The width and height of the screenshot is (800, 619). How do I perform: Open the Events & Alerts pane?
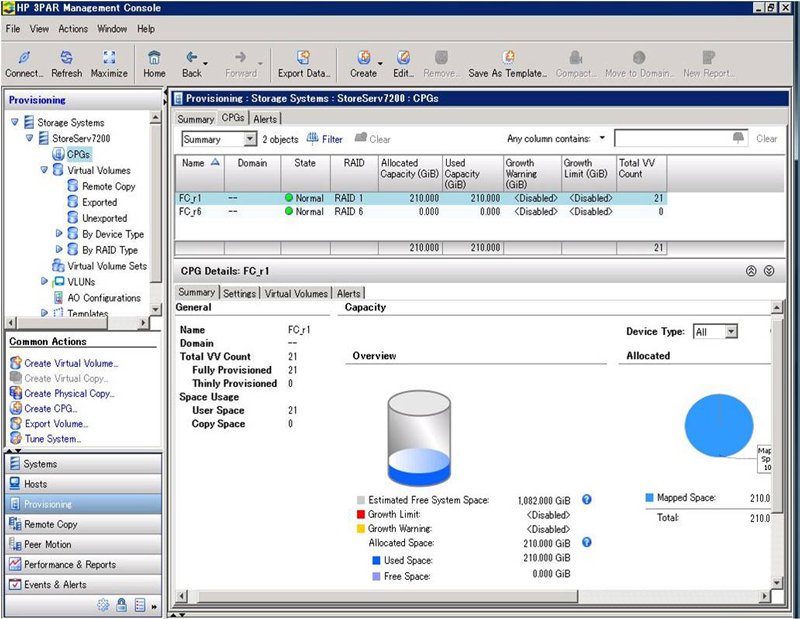pos(83,584)
